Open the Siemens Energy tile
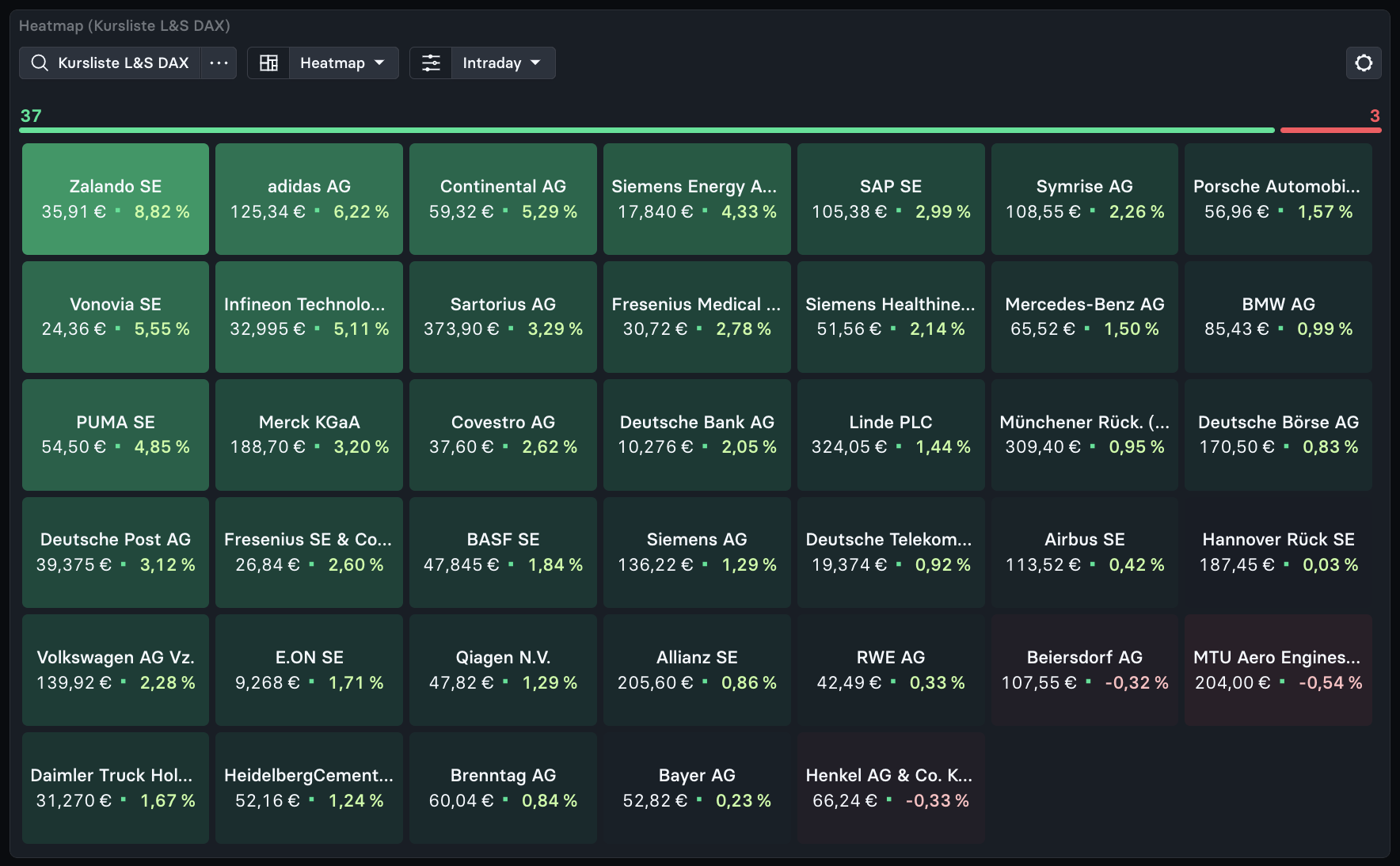1400x866 pixels. (x=697, y=199)
